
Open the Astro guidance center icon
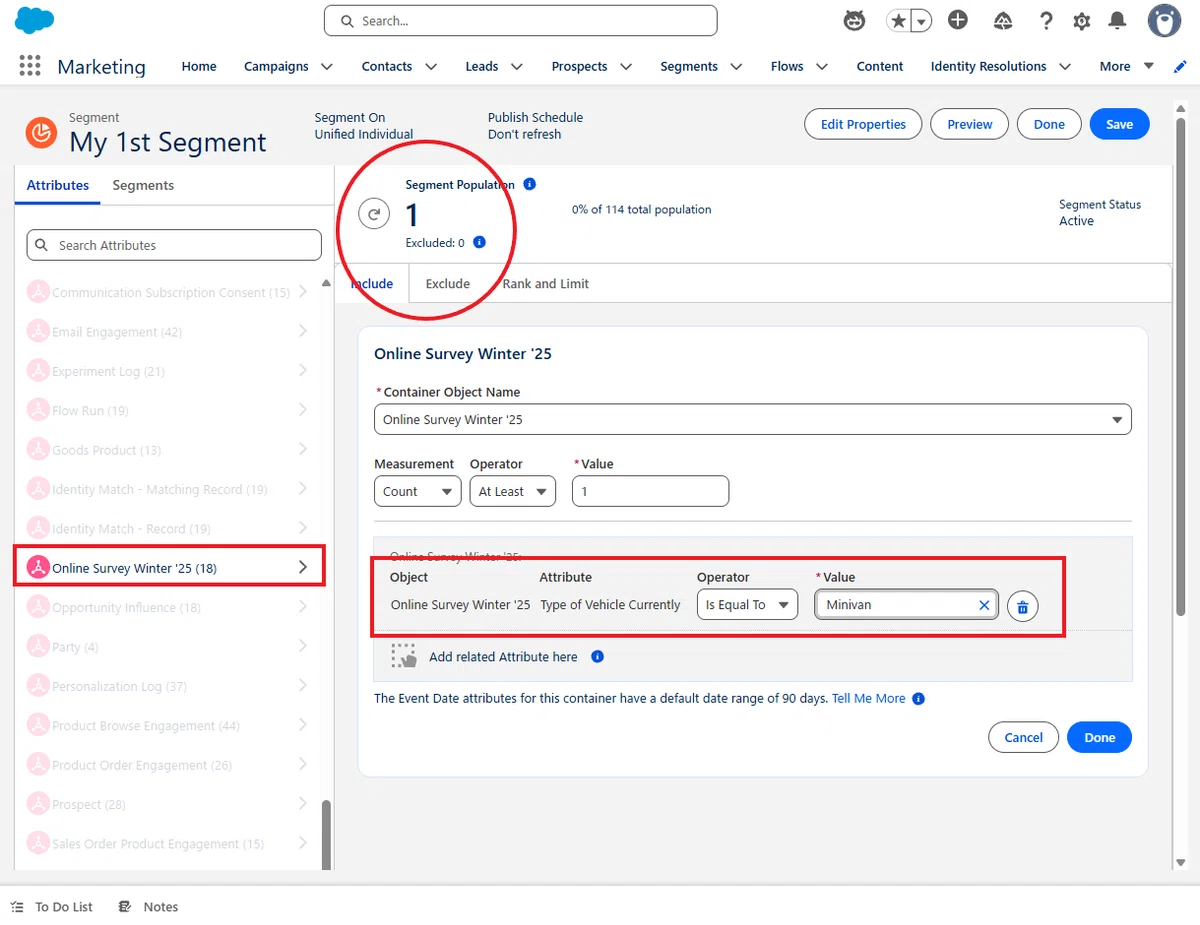(x=854, y=20)
